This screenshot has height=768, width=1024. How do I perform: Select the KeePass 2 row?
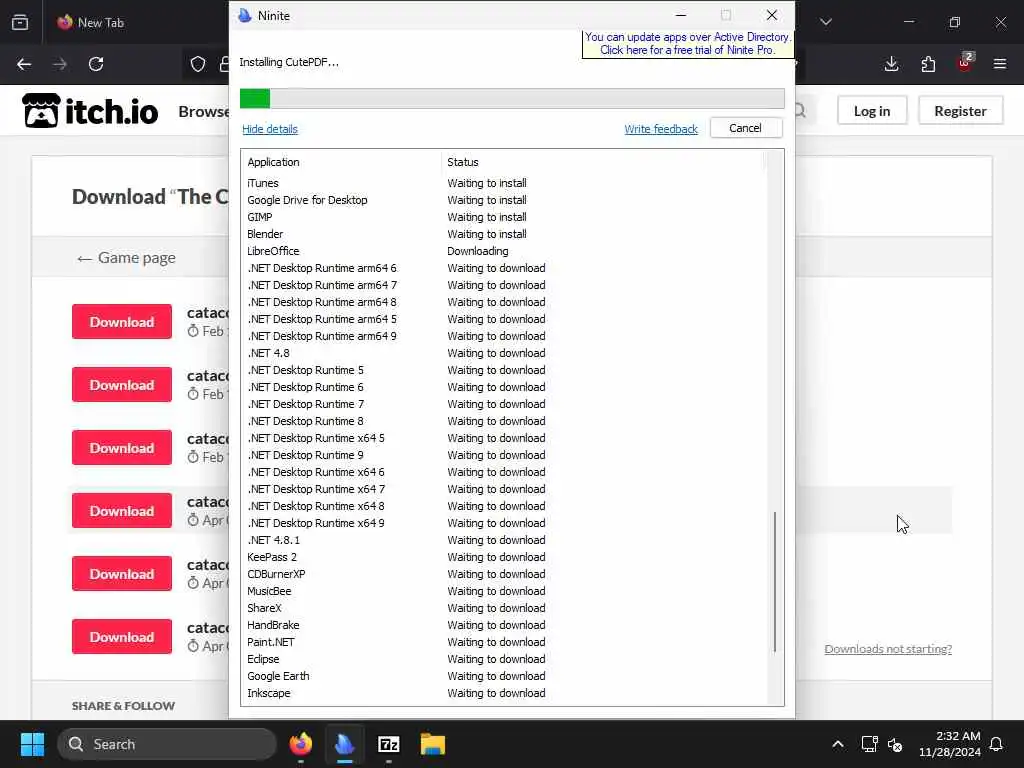tap(504, 557)
